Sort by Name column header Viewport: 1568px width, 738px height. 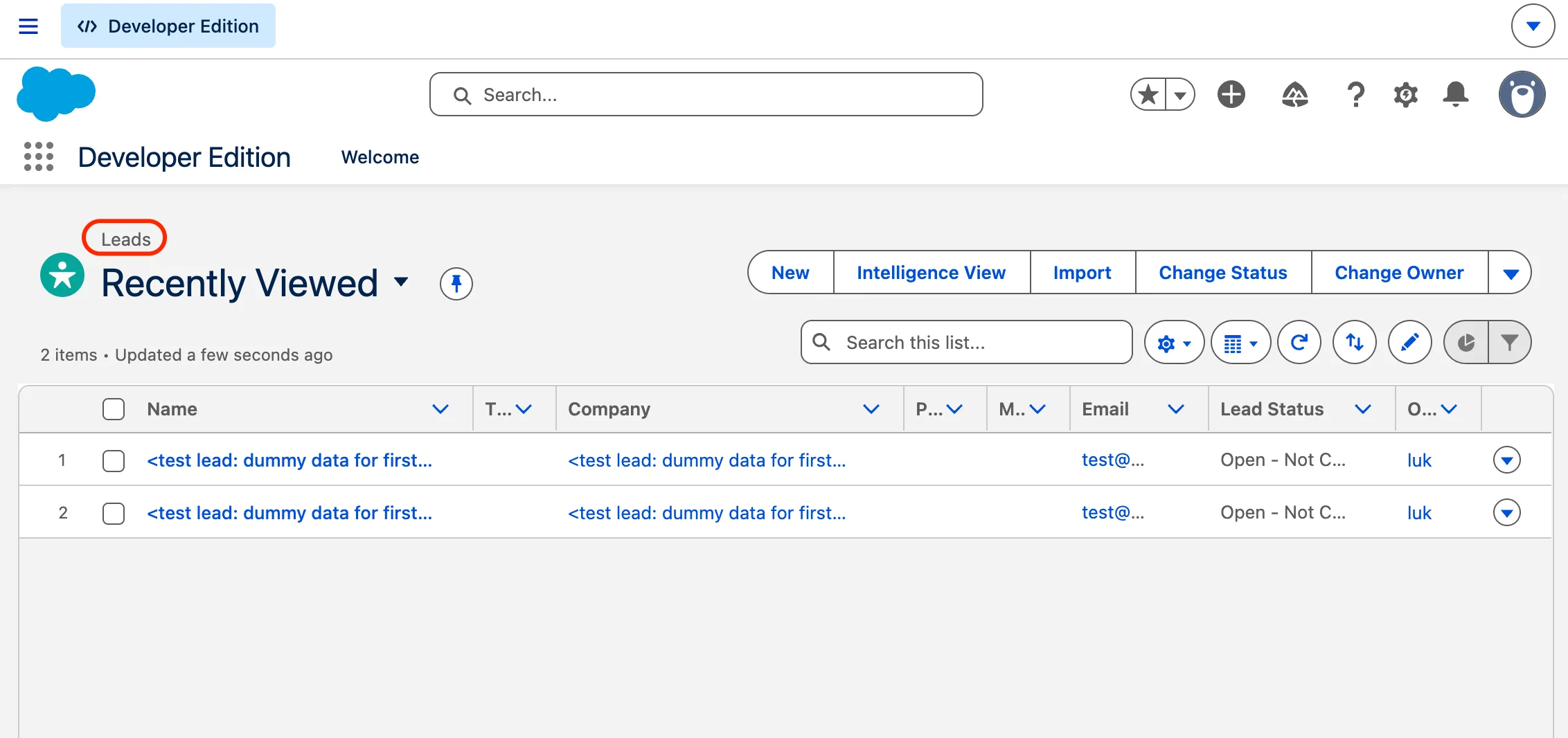click(172, 409)
